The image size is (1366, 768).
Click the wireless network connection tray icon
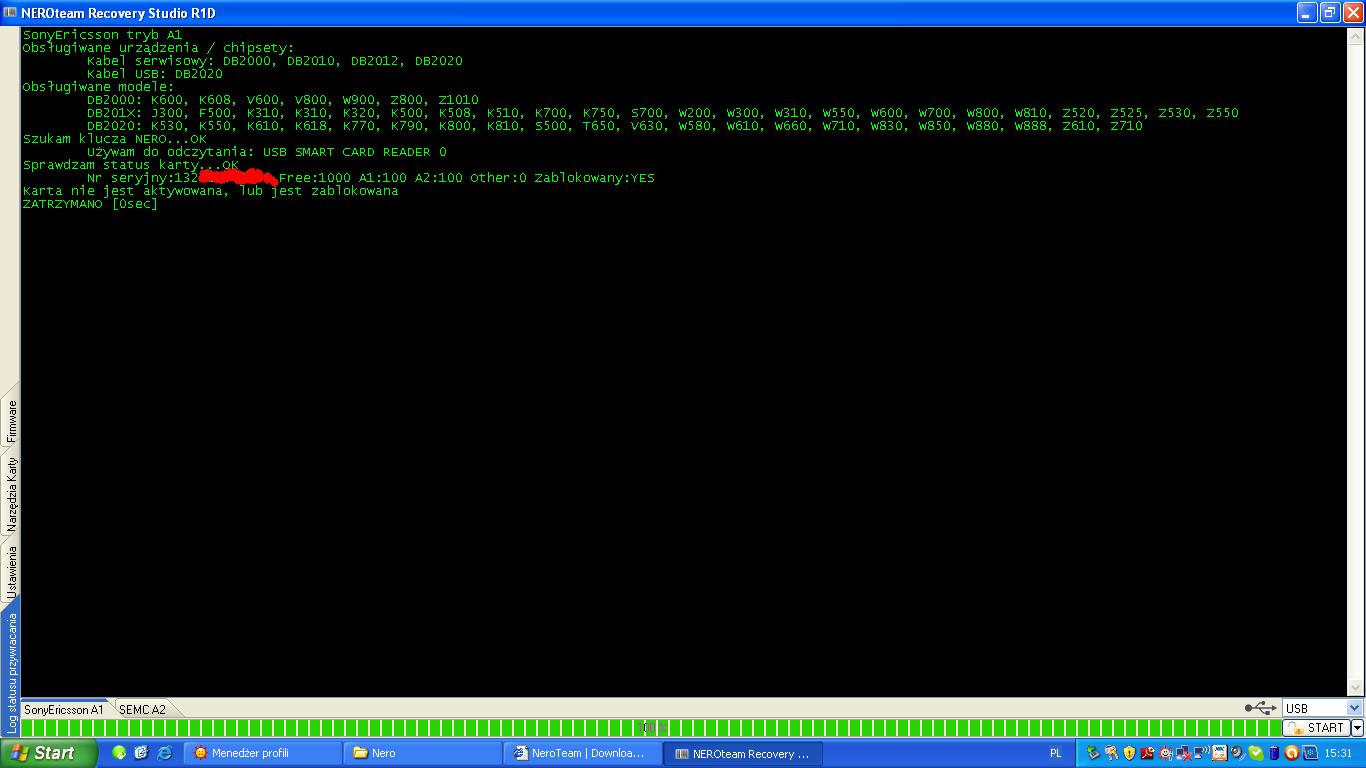coord(1201,753)
